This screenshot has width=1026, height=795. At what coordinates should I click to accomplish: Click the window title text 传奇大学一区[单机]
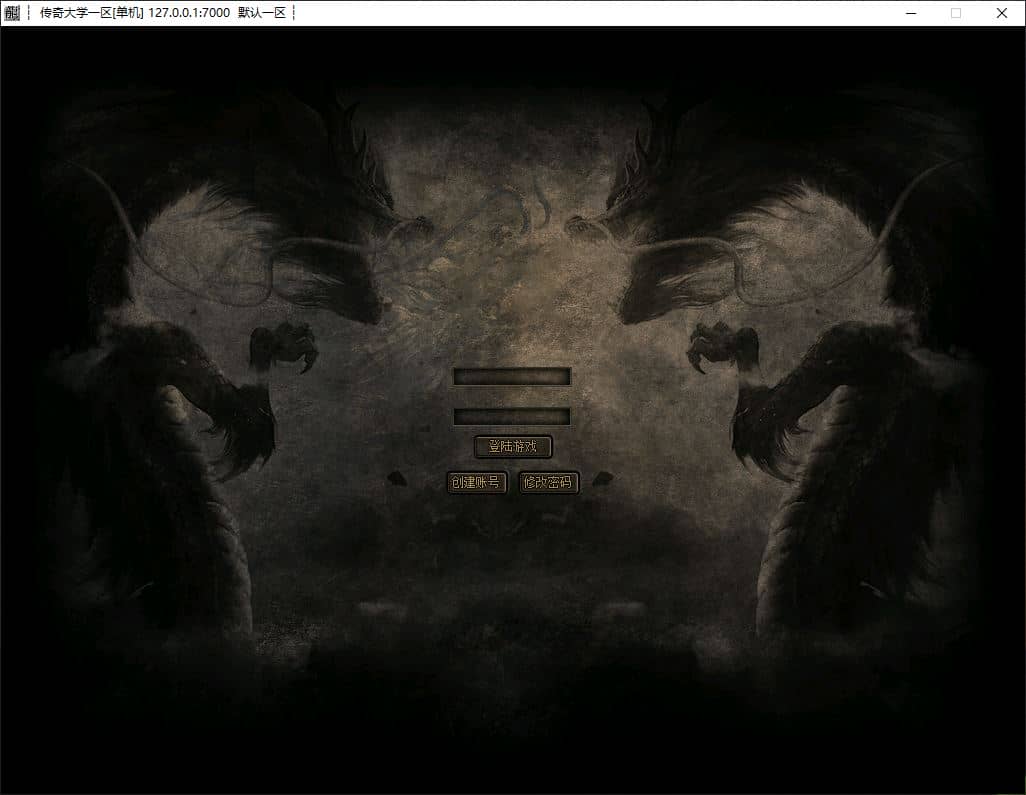(92, 13)
